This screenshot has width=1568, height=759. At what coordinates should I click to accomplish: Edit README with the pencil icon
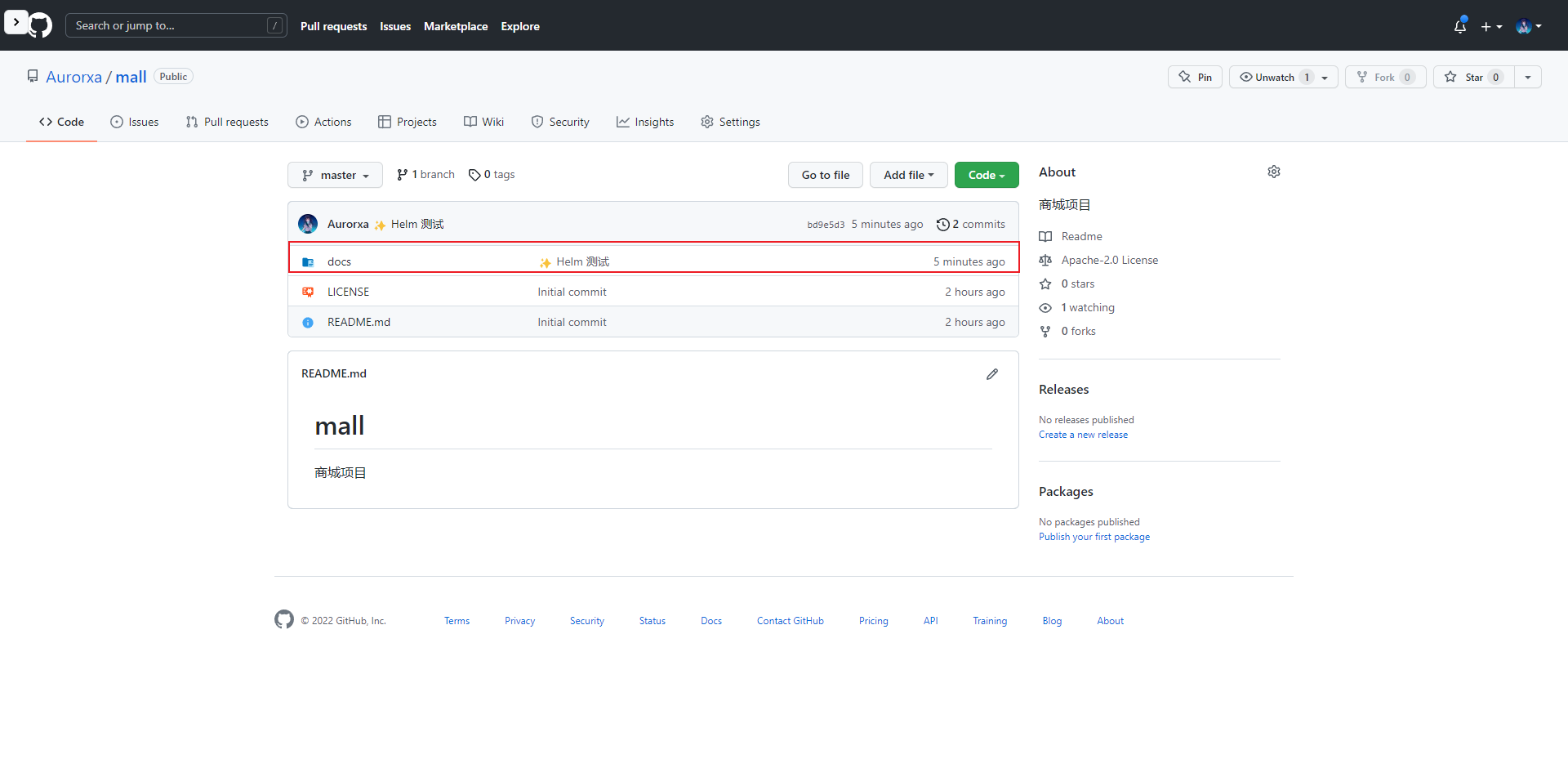point(992,374)
